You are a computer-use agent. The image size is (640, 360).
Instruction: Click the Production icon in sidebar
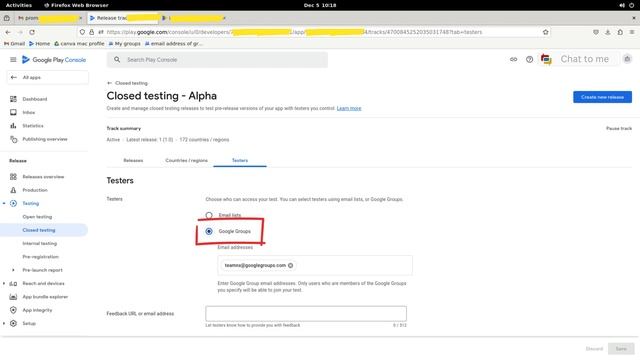click(13, 190)
